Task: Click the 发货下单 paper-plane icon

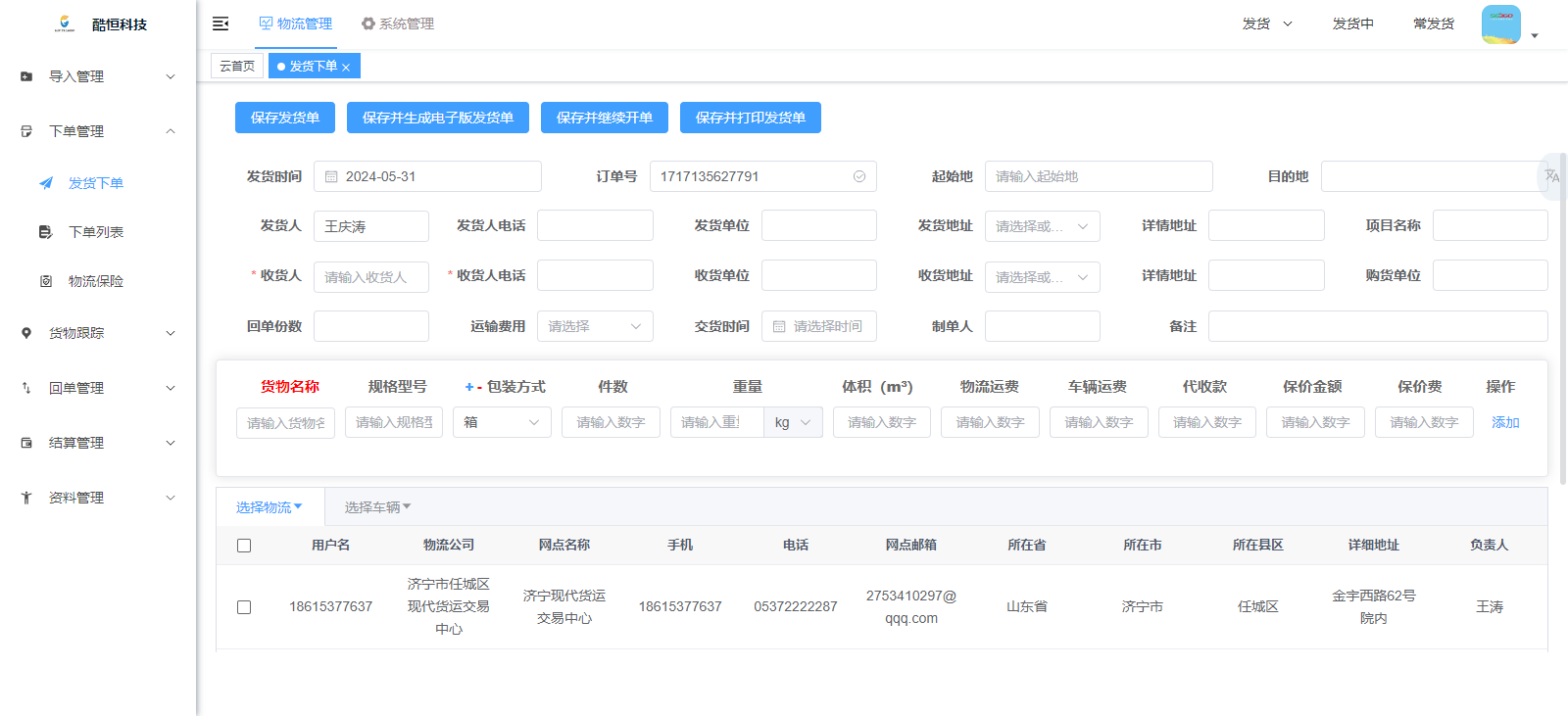Action: 46,183
